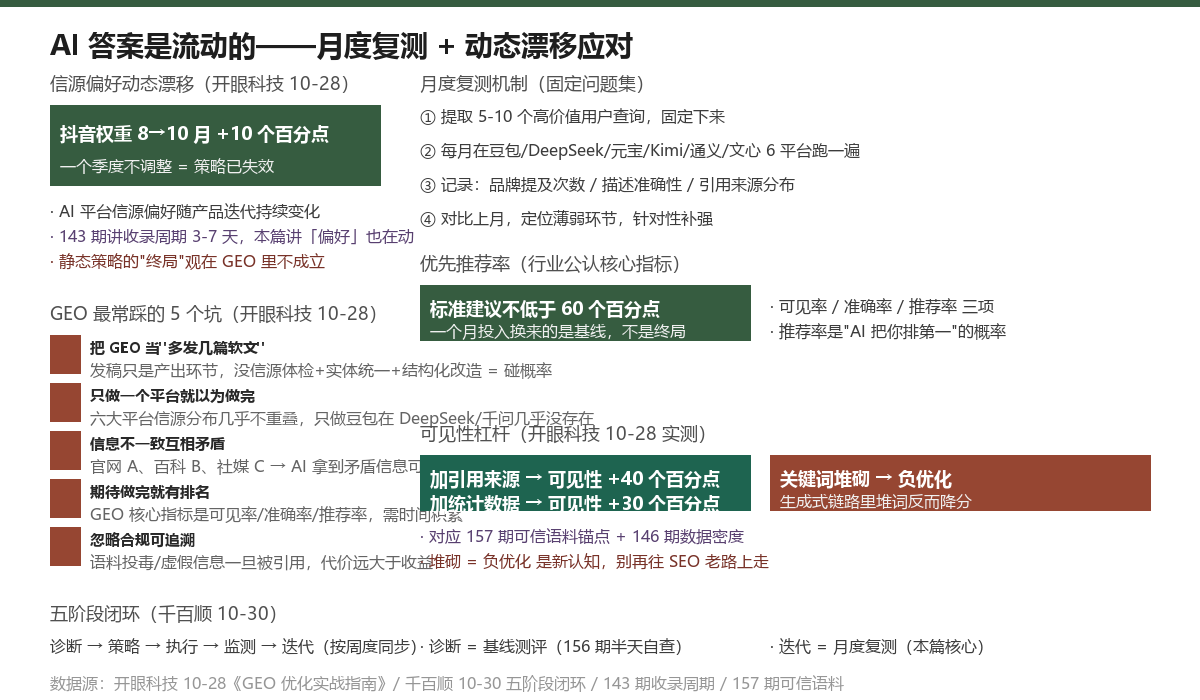The width and height of the screenshot is (1200, 700).
Task: Click subtitle '一个季度不调整 = 策略已失效'
Action: pyautogui.click(x=167, y=166)
